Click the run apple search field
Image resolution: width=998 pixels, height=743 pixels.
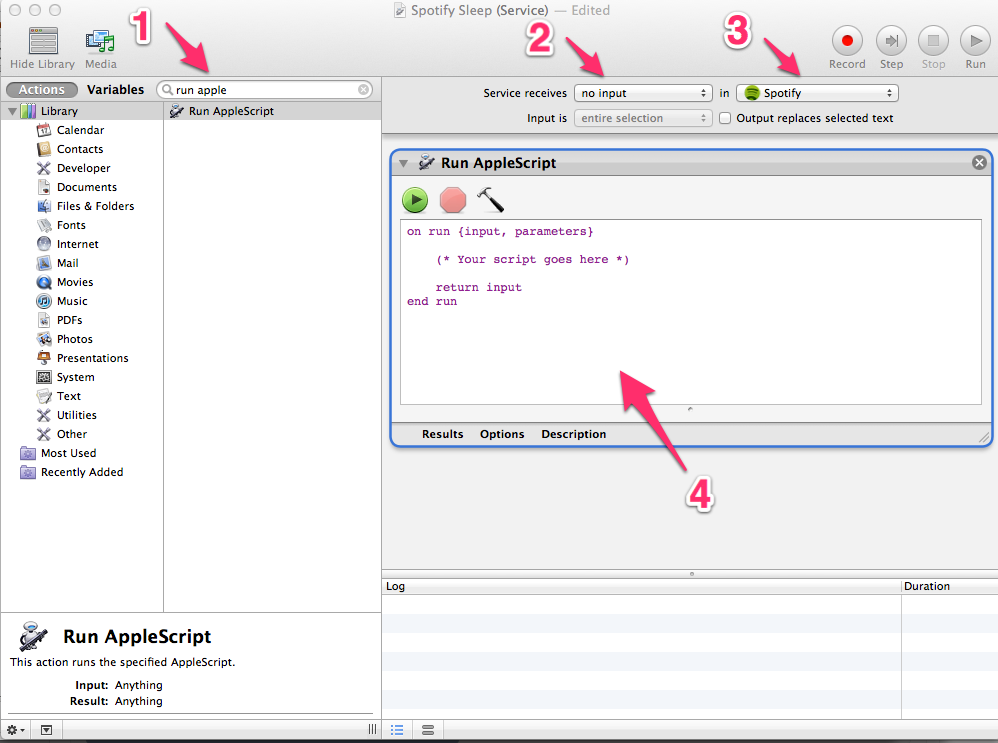(267, 90)
